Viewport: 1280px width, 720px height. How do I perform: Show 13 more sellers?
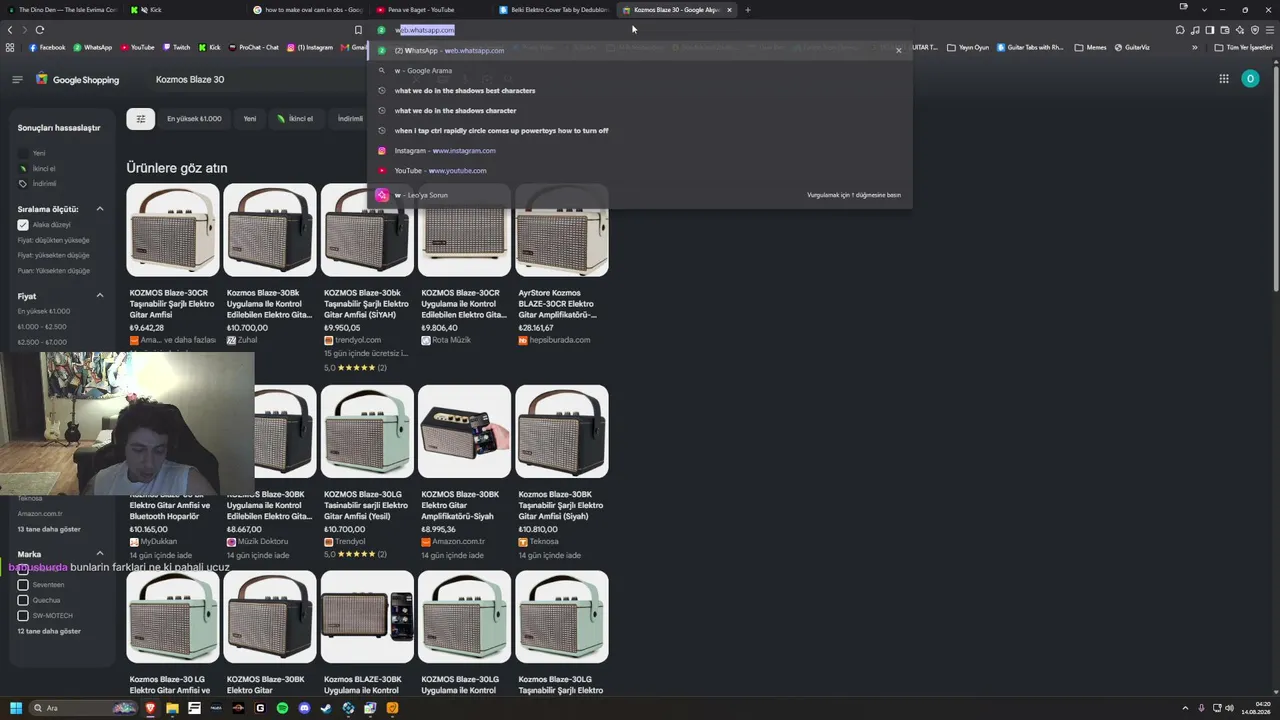(x=49, y=529)
